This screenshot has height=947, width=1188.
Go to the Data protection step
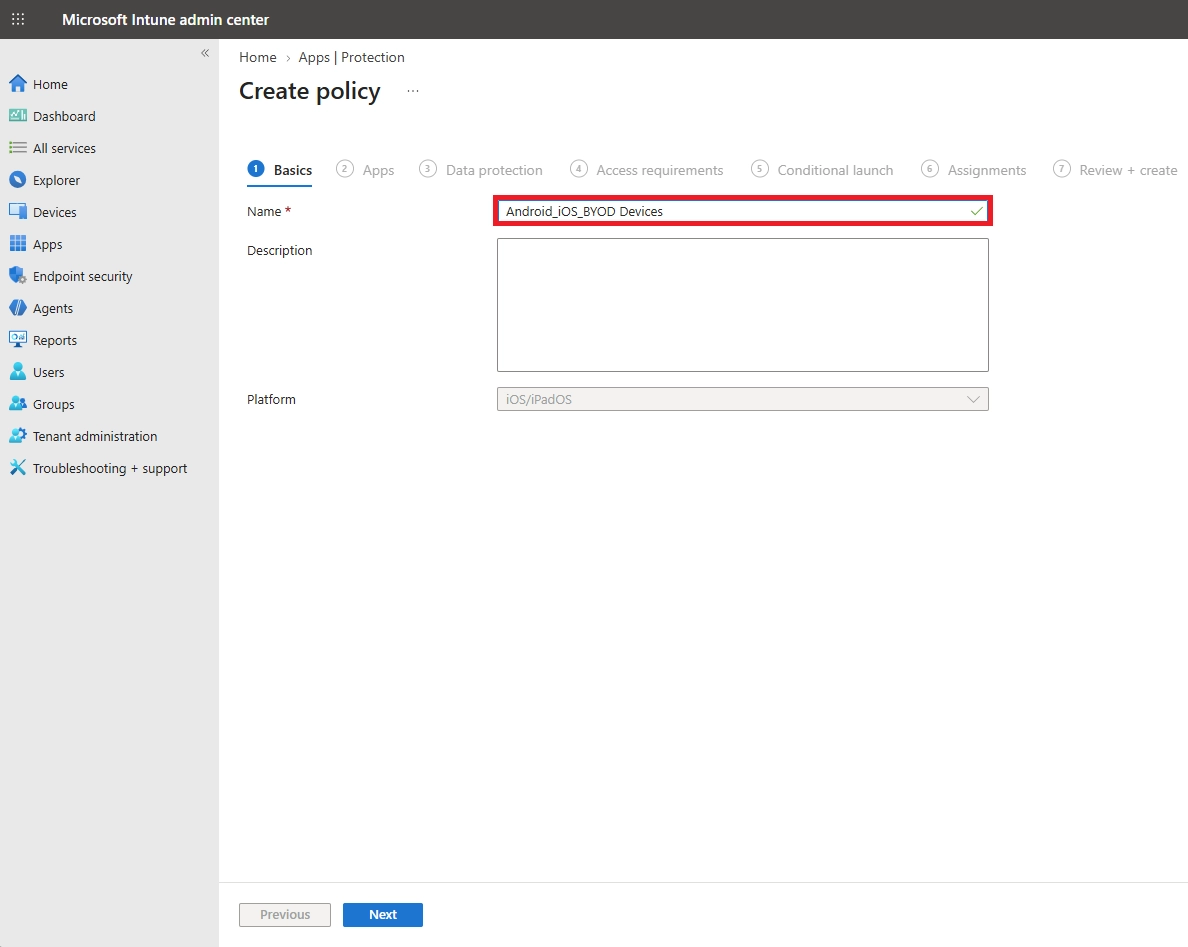pos(480,170)
